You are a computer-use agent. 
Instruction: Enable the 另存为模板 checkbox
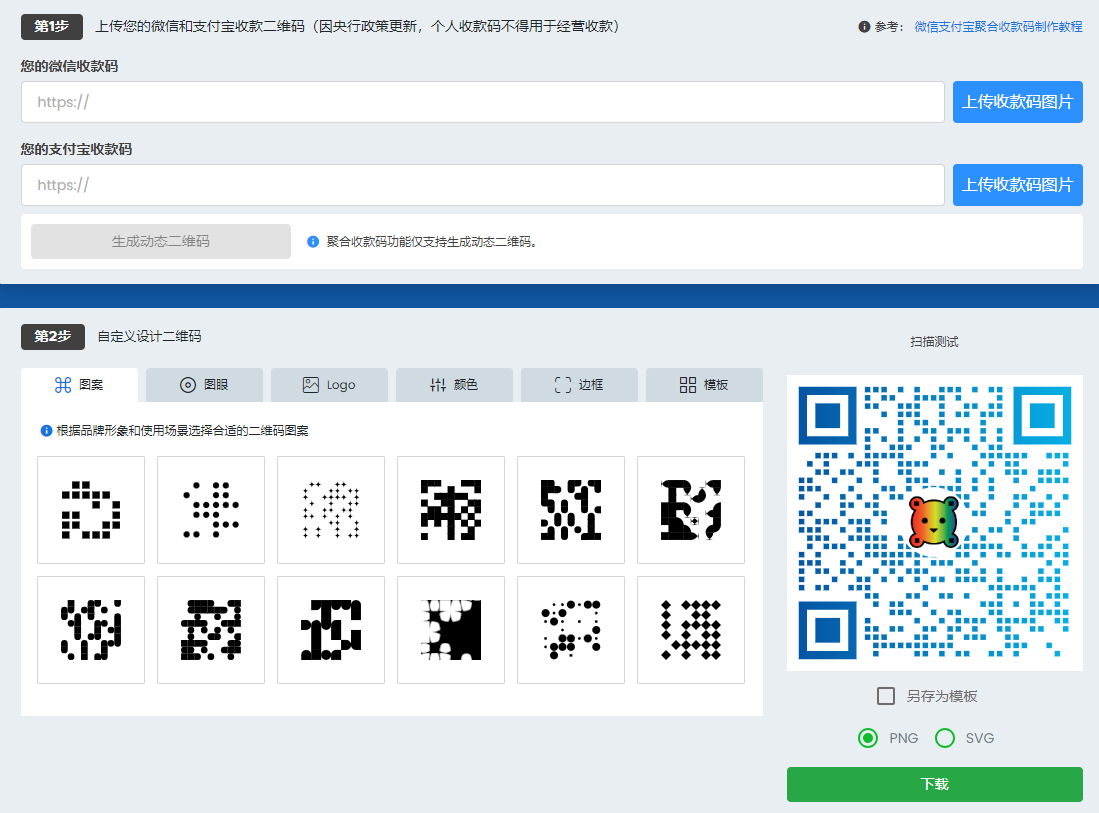pos(886,696)
